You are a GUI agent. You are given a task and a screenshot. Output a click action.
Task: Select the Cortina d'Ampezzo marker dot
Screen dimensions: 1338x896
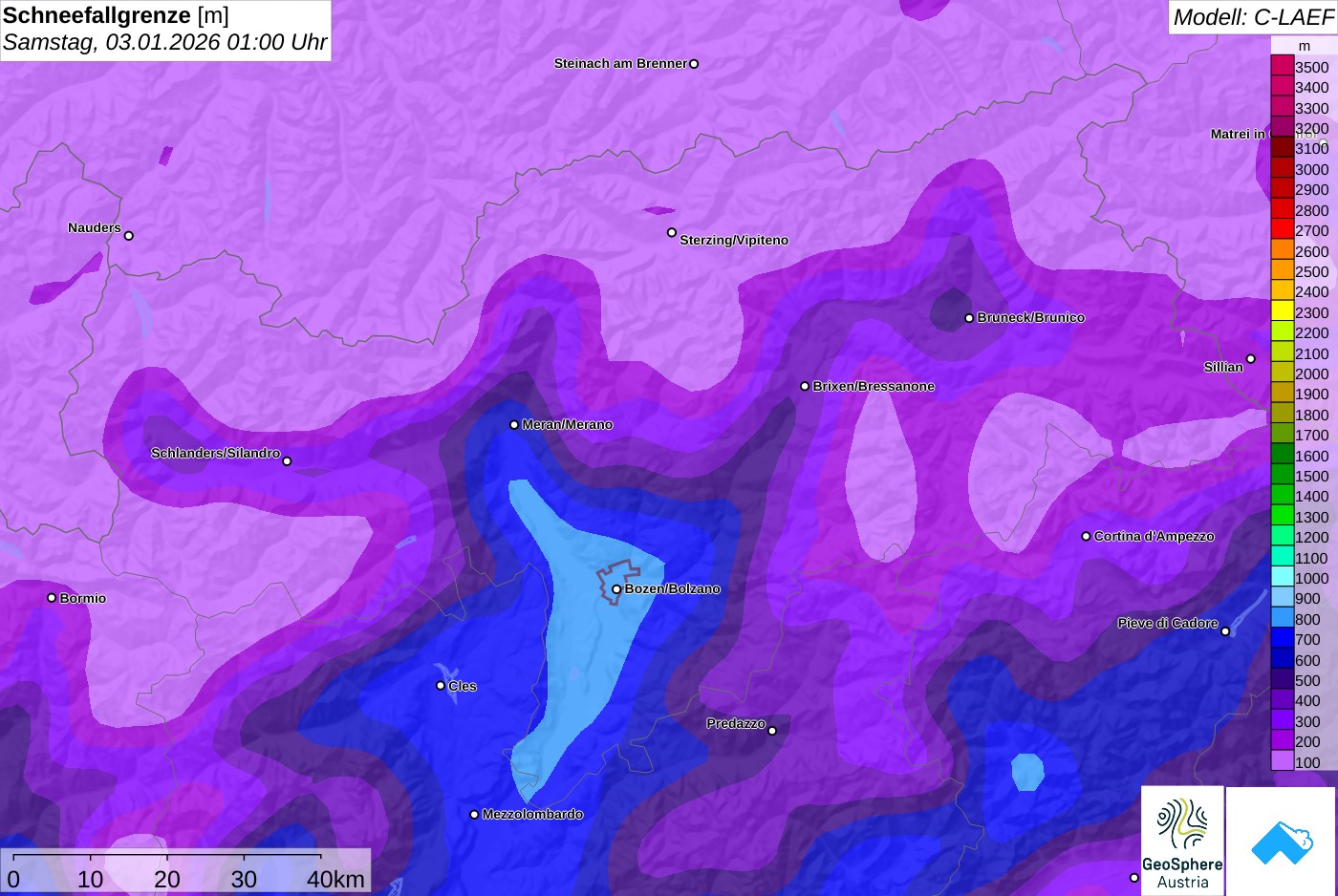pos(1086,536)
